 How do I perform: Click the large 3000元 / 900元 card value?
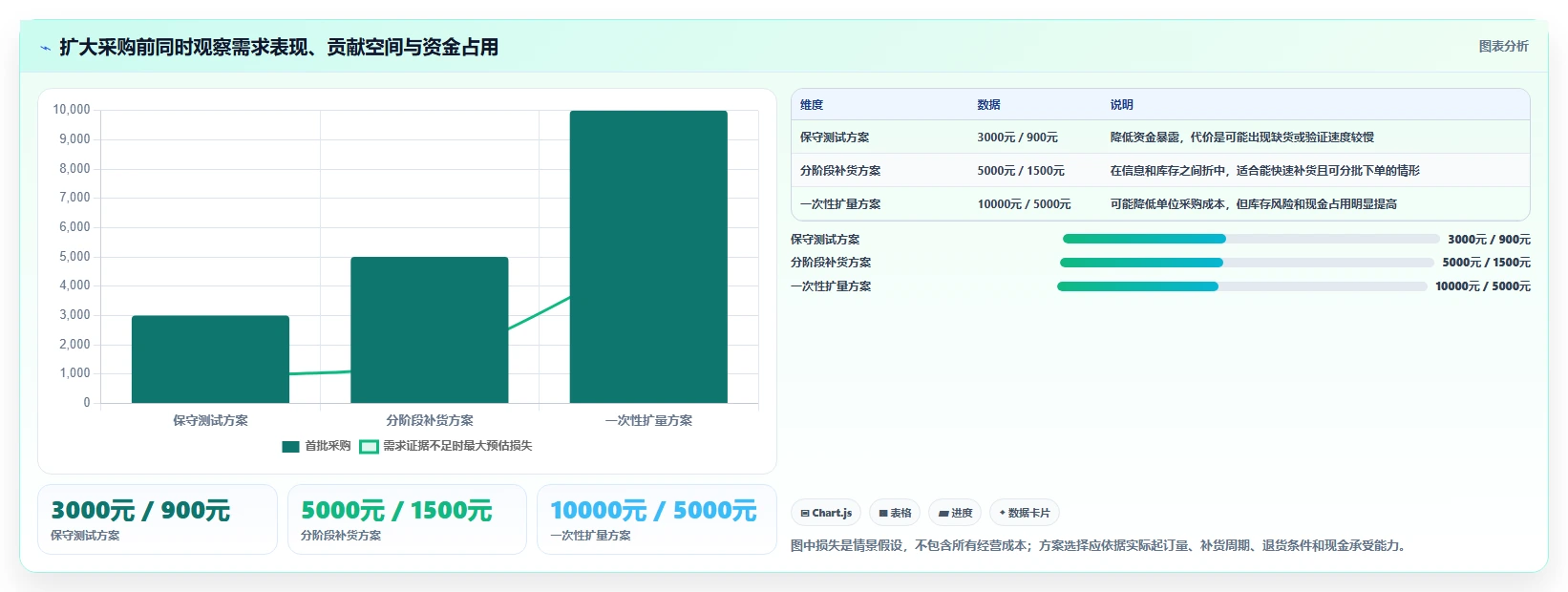coord(140,511)
